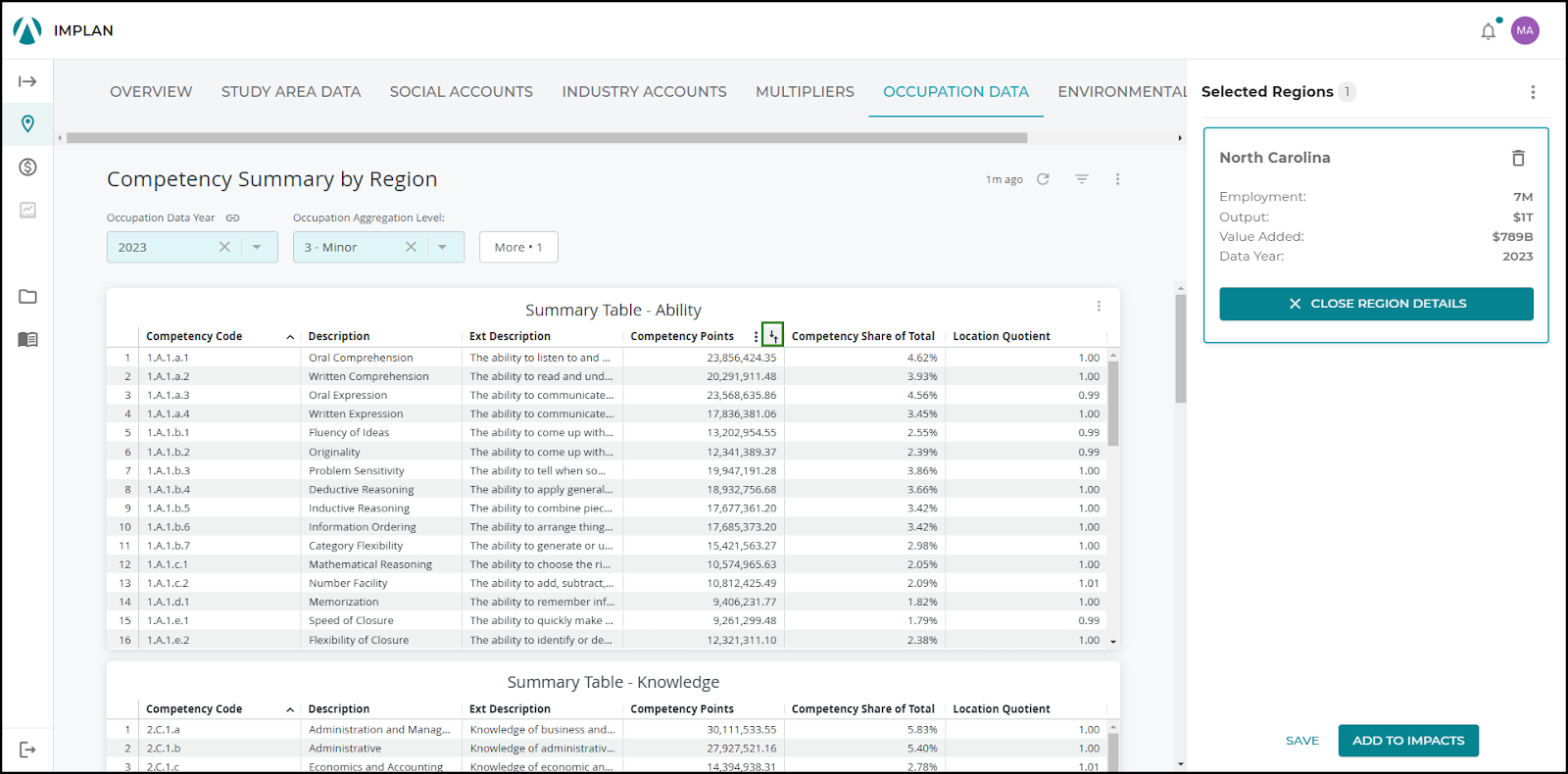Expand the left sidebar navigation arrow
This screenshot has height=774, width=1568.
[27, 81]
